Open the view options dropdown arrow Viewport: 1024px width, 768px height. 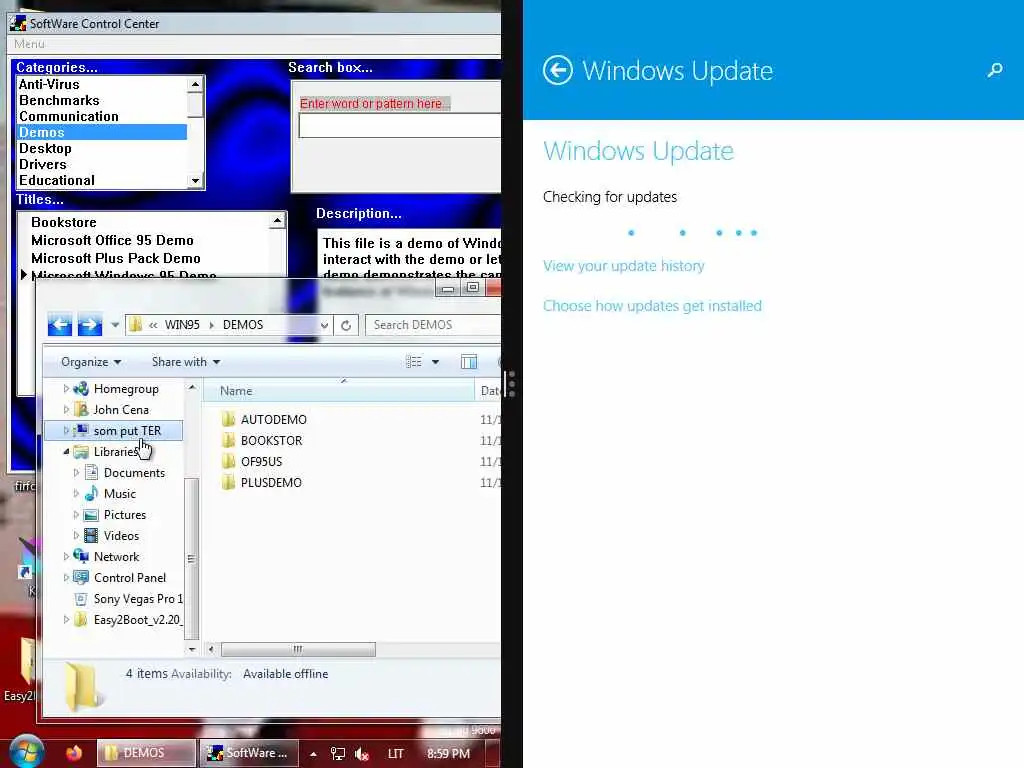coord(436,362)
